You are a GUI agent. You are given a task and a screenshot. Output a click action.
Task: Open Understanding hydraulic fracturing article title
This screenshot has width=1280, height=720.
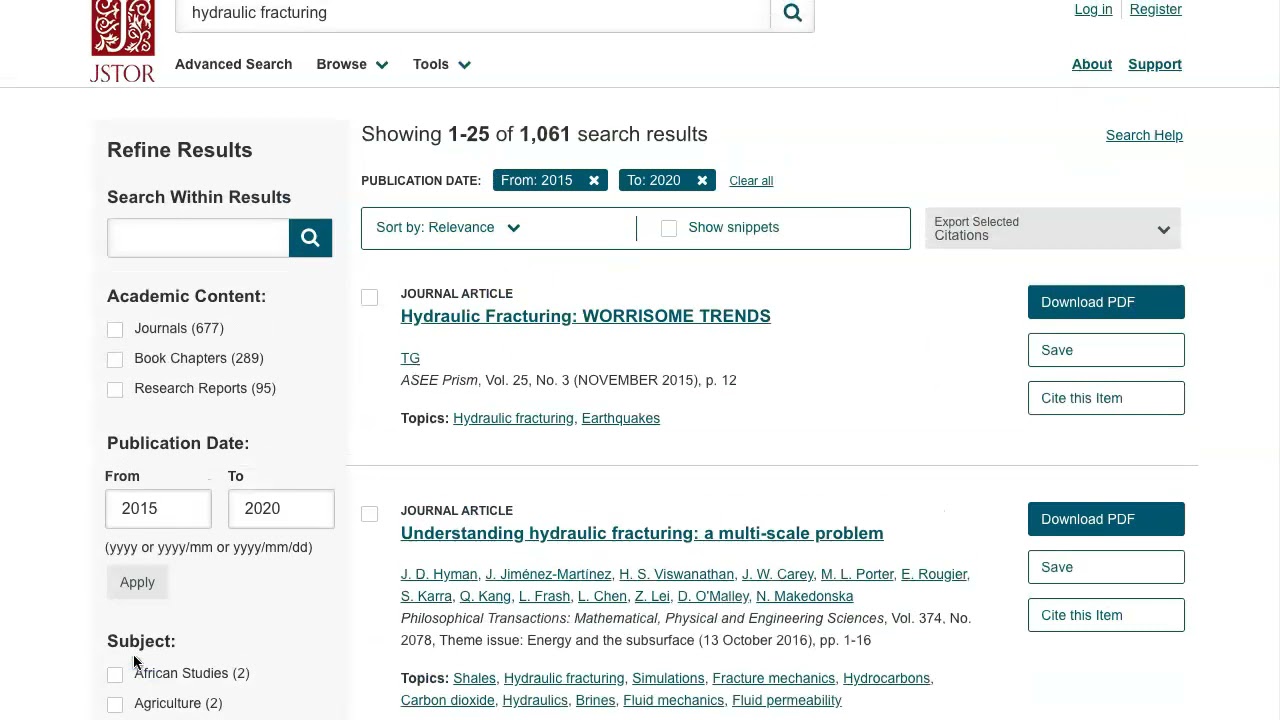pyautogui.click(x=642, y=533)
